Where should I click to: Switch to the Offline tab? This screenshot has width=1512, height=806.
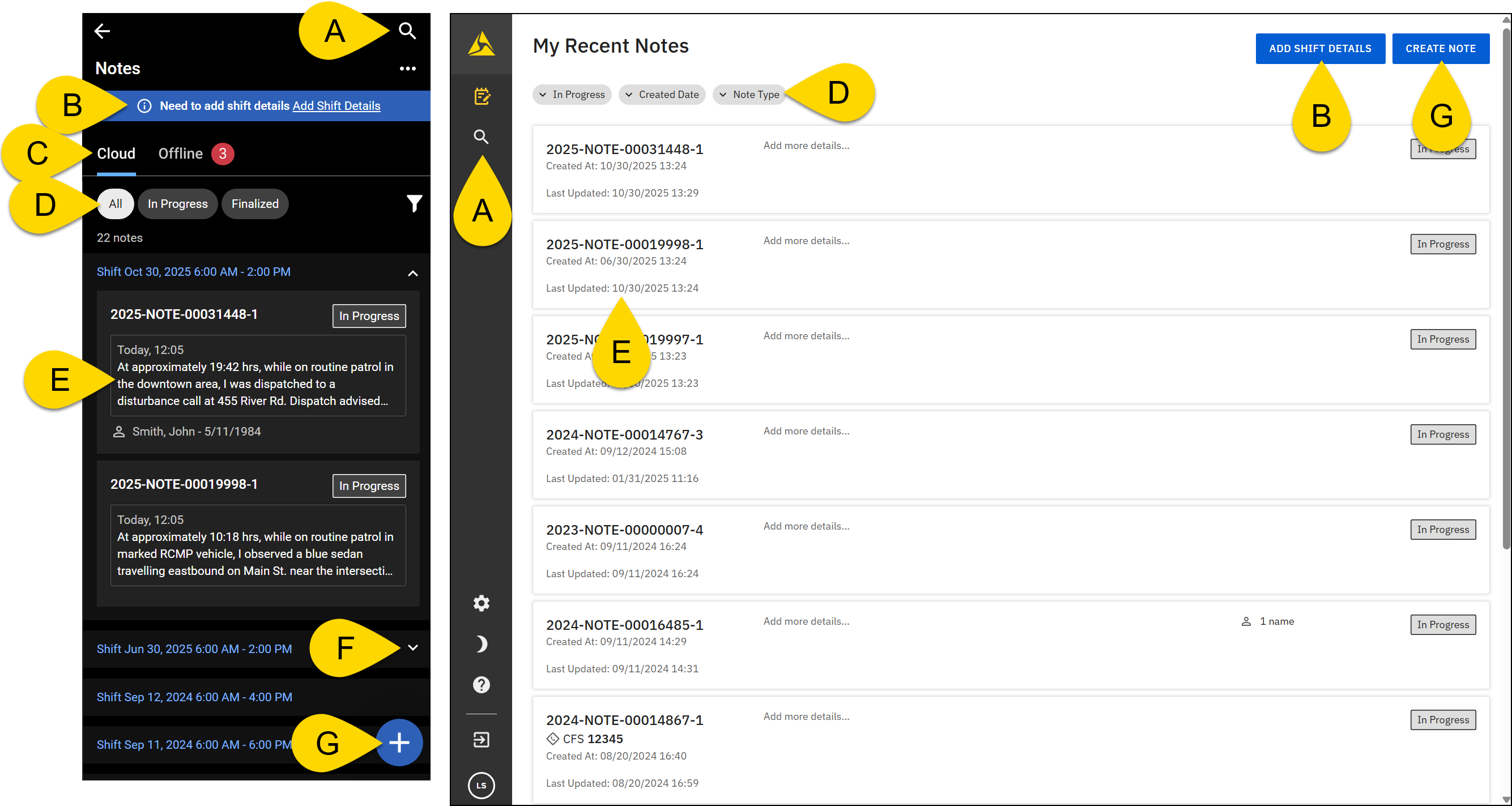coord(181,154)
